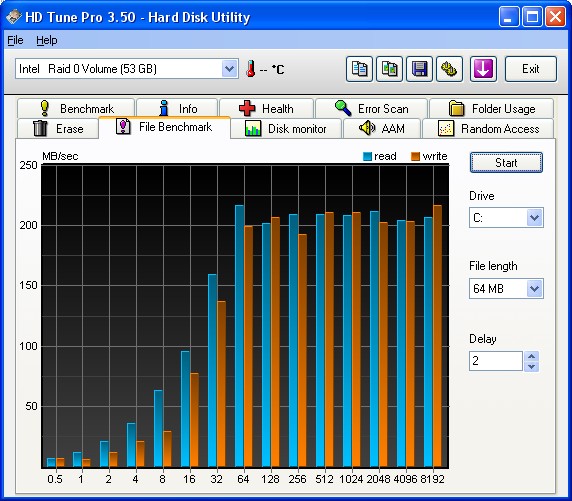Open the Folder Usage tab
572x501 pixels.
(491, 108)
